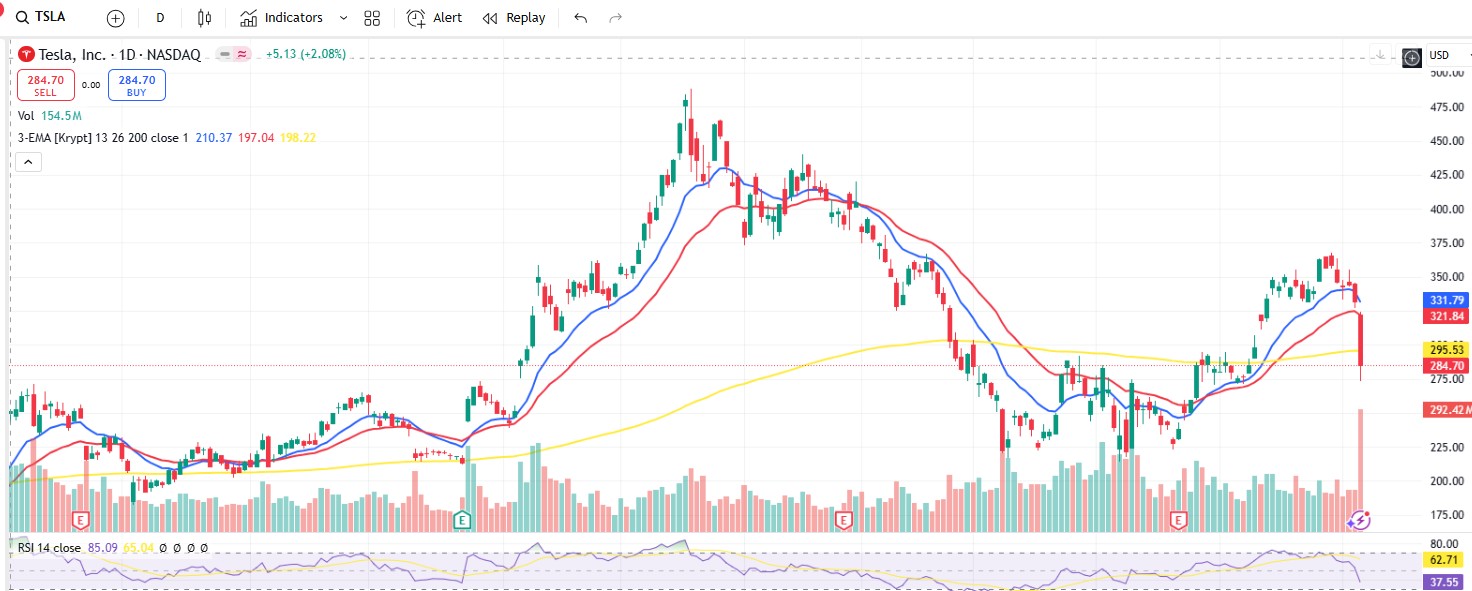Open the candlestick chart style picker
This screenshot has height=591, width=1472.
tap(205, 18)
